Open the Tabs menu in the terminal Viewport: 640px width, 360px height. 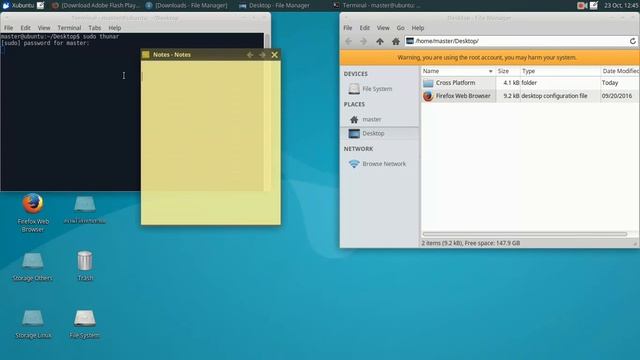tap(94, 28)
